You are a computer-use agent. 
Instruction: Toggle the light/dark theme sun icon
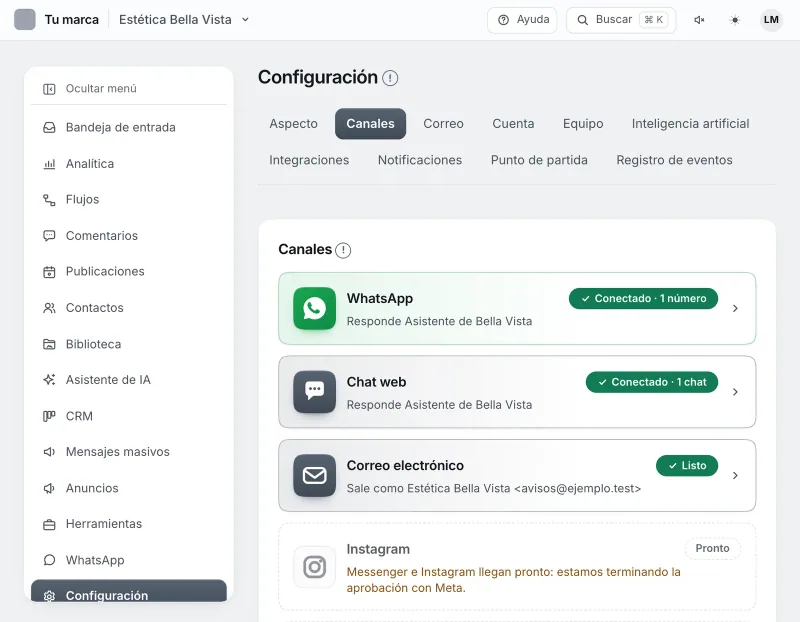point(735,20)
